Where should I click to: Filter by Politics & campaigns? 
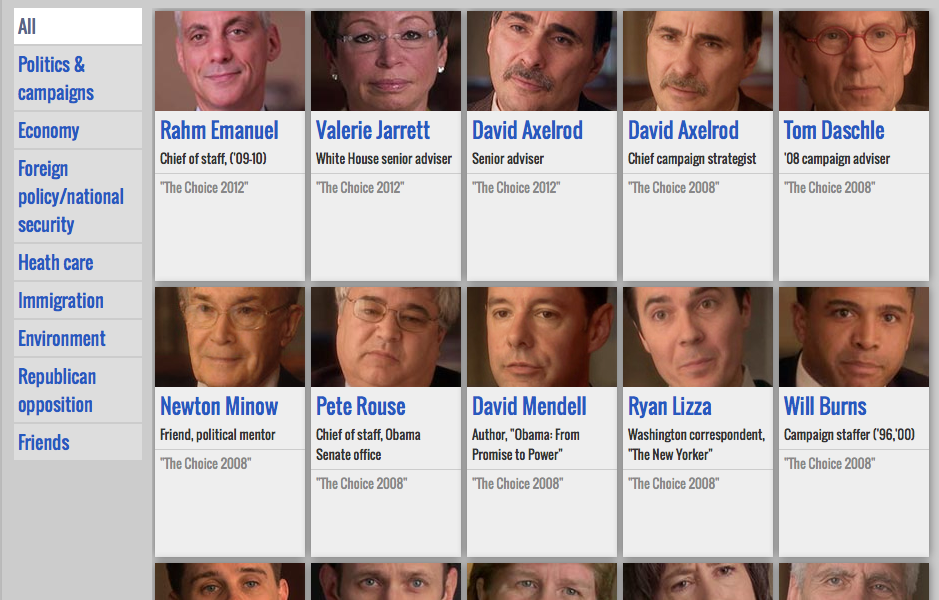(78, 78)
